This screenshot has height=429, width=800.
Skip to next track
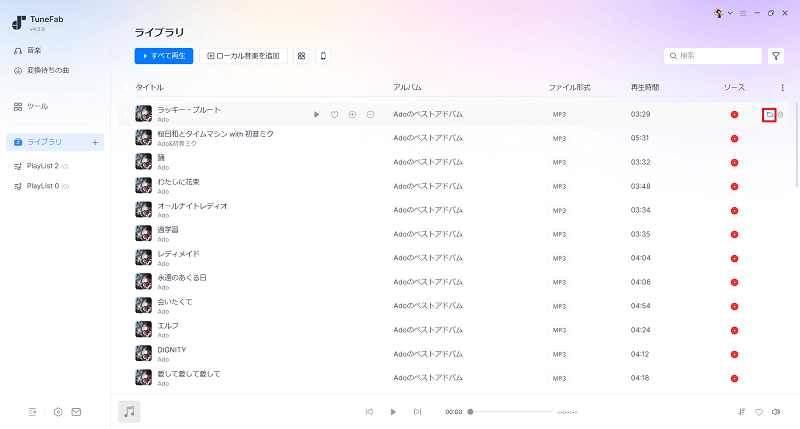click(417, 412)
